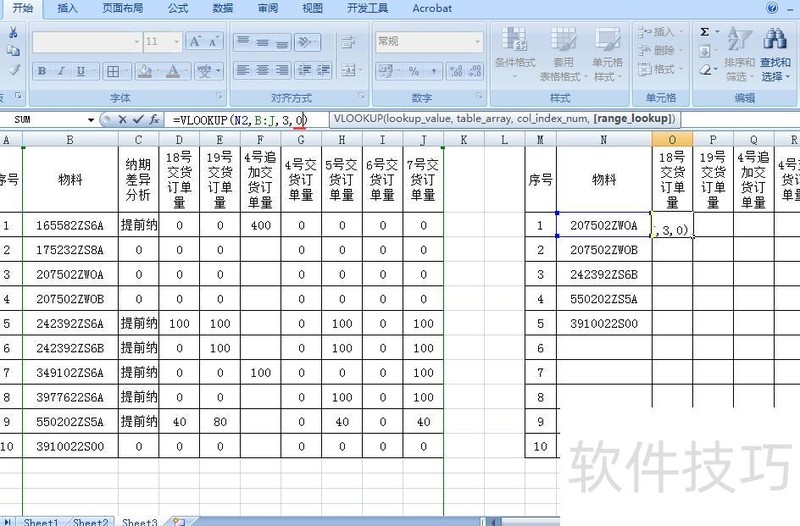Click the phonetic guide 文 icon
Screen dimensions: 800x526
click(205, 71)
